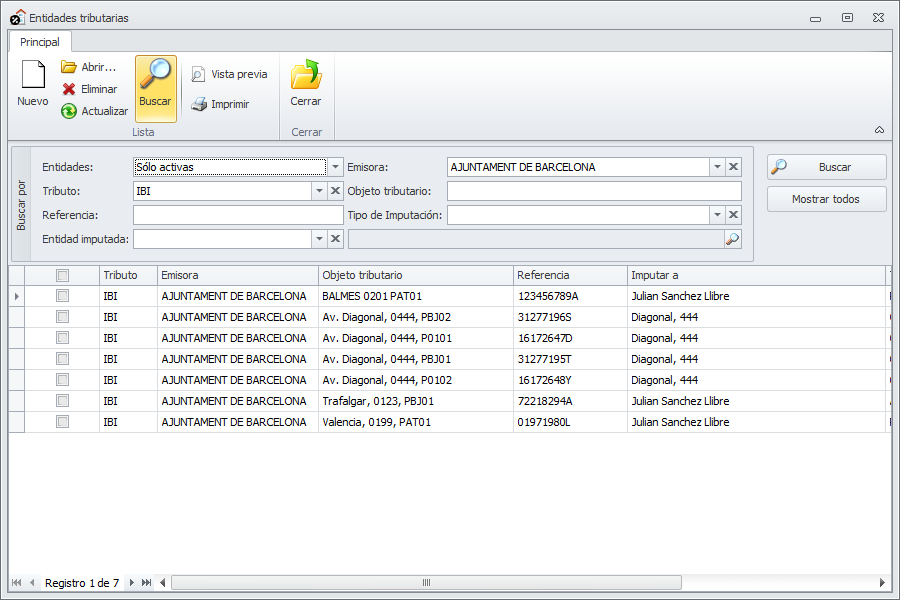Expand the Entidades dropdown
This screenshot has width=900, height=600.
336,167
